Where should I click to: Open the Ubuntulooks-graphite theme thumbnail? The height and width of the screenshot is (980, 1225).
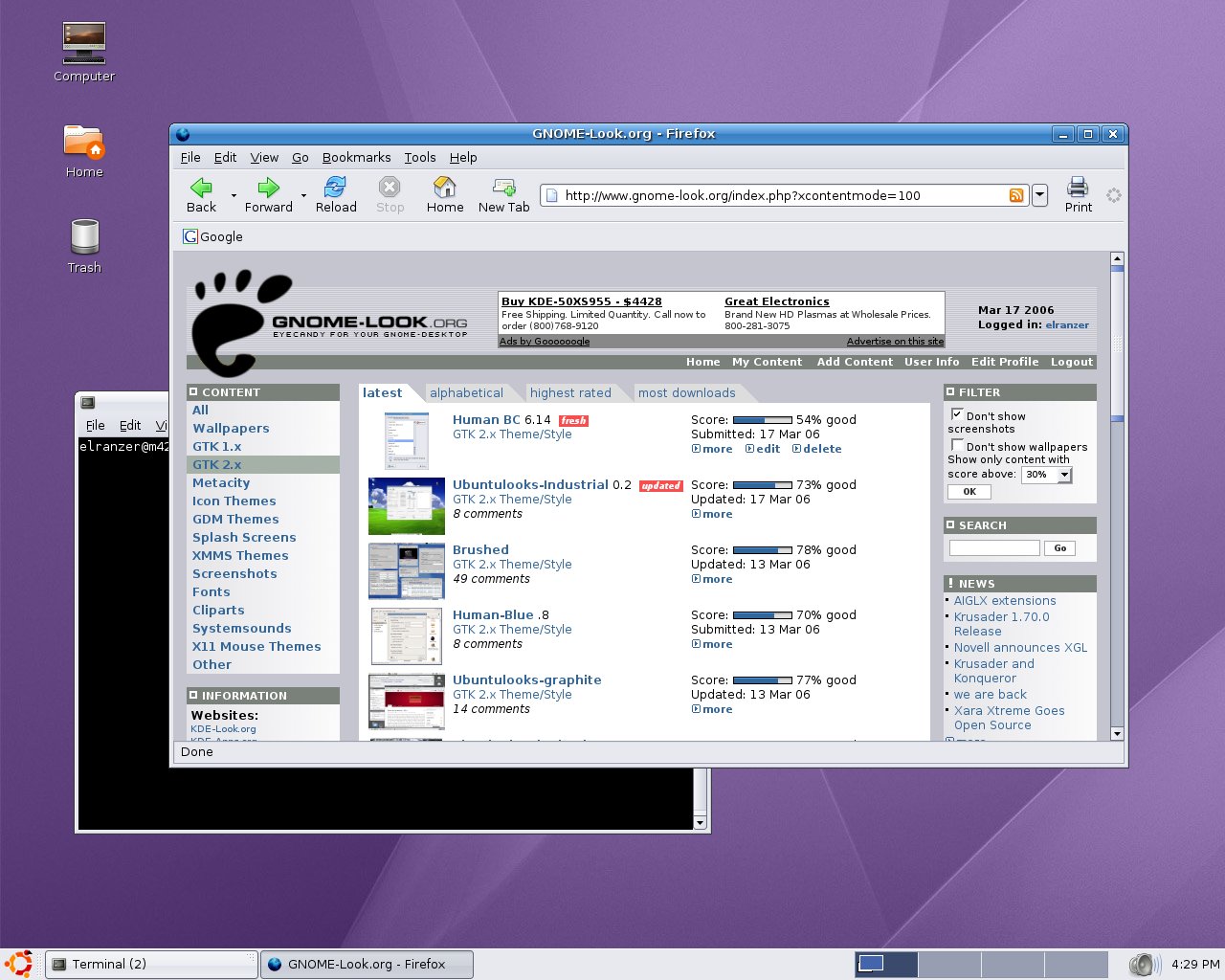click(407, 702)
